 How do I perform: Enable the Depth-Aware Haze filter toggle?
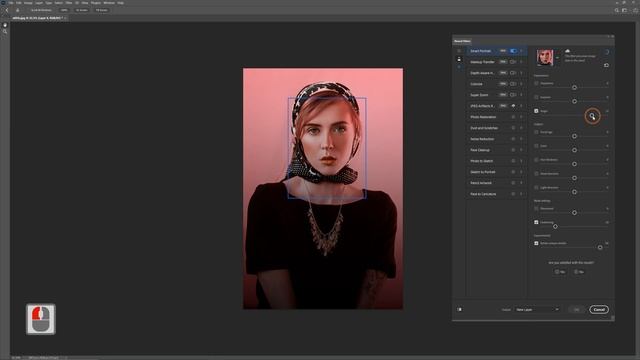tap(513, 73)
